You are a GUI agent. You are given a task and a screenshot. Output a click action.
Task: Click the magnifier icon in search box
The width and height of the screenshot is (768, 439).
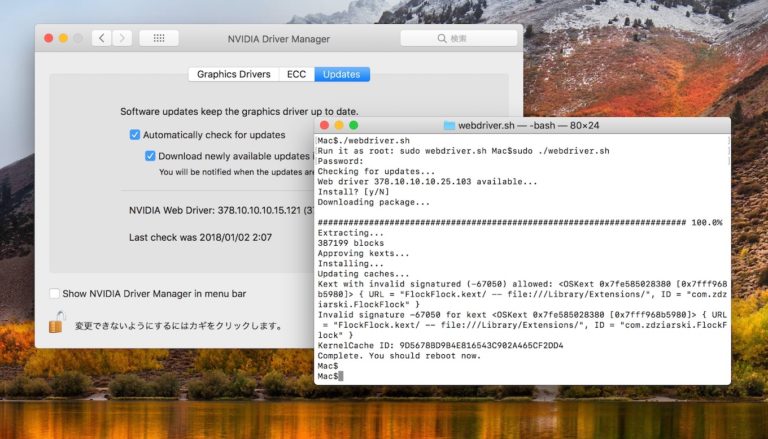pos(441,38)
